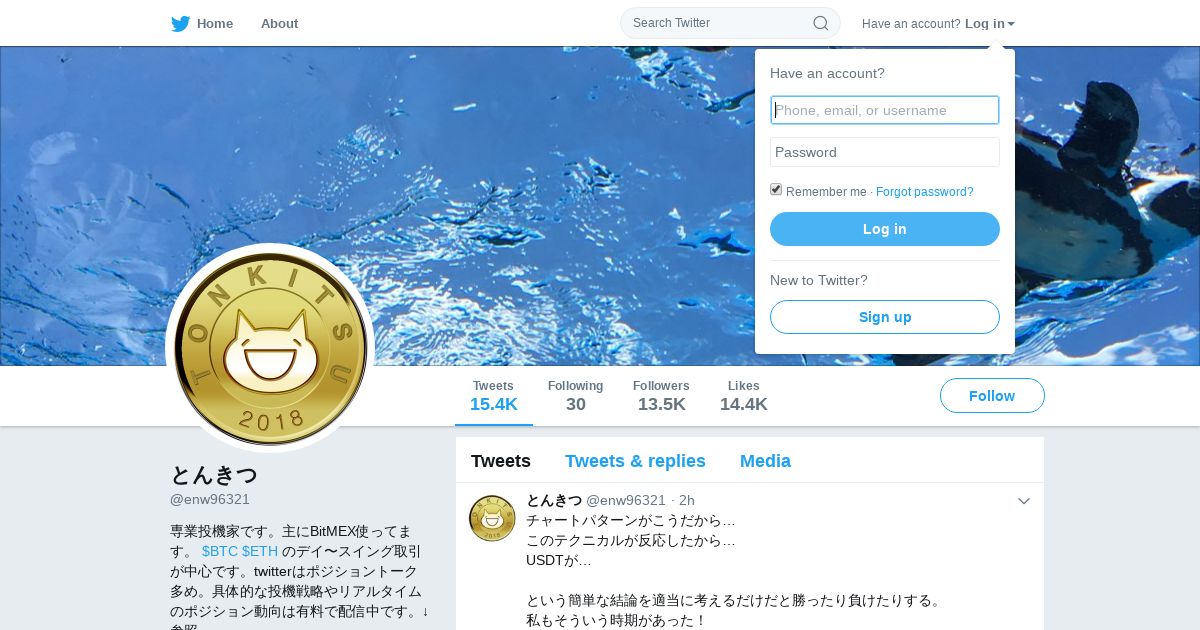The image size is (1200, 630).
Task: Focus the Phone, email, or username field
Action: click(885, 110)
